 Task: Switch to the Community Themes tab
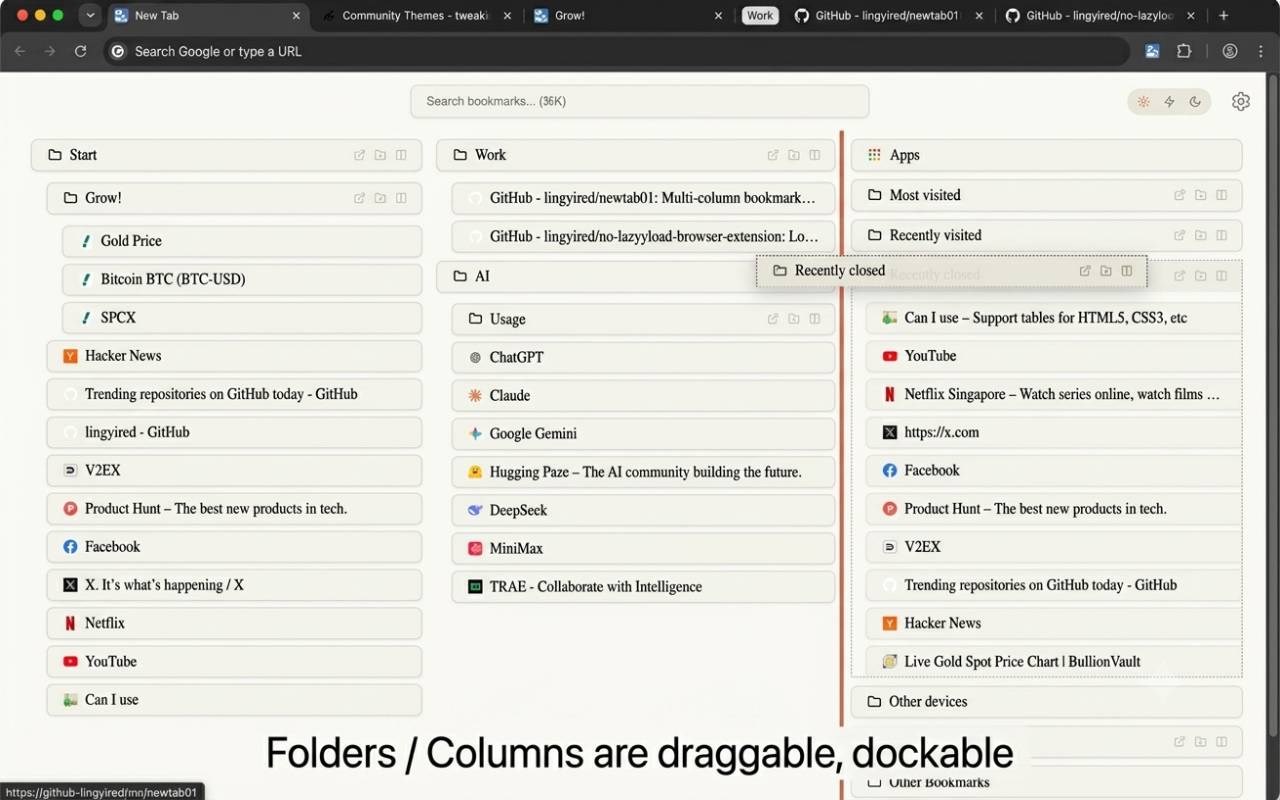click(x=416, y=16)
